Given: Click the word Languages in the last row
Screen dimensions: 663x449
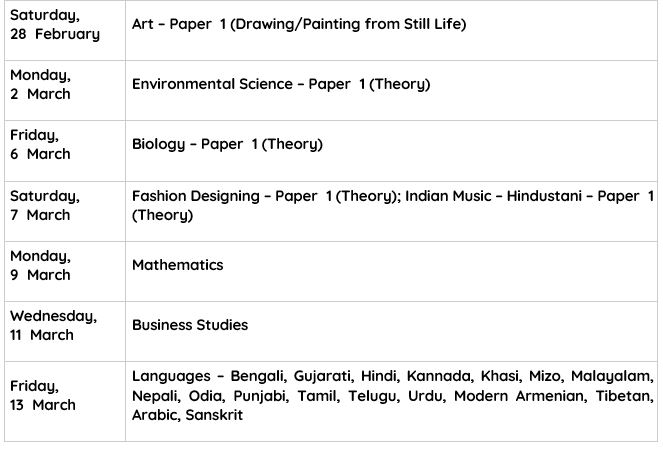Looking at the screenshot, I should 169,376.
